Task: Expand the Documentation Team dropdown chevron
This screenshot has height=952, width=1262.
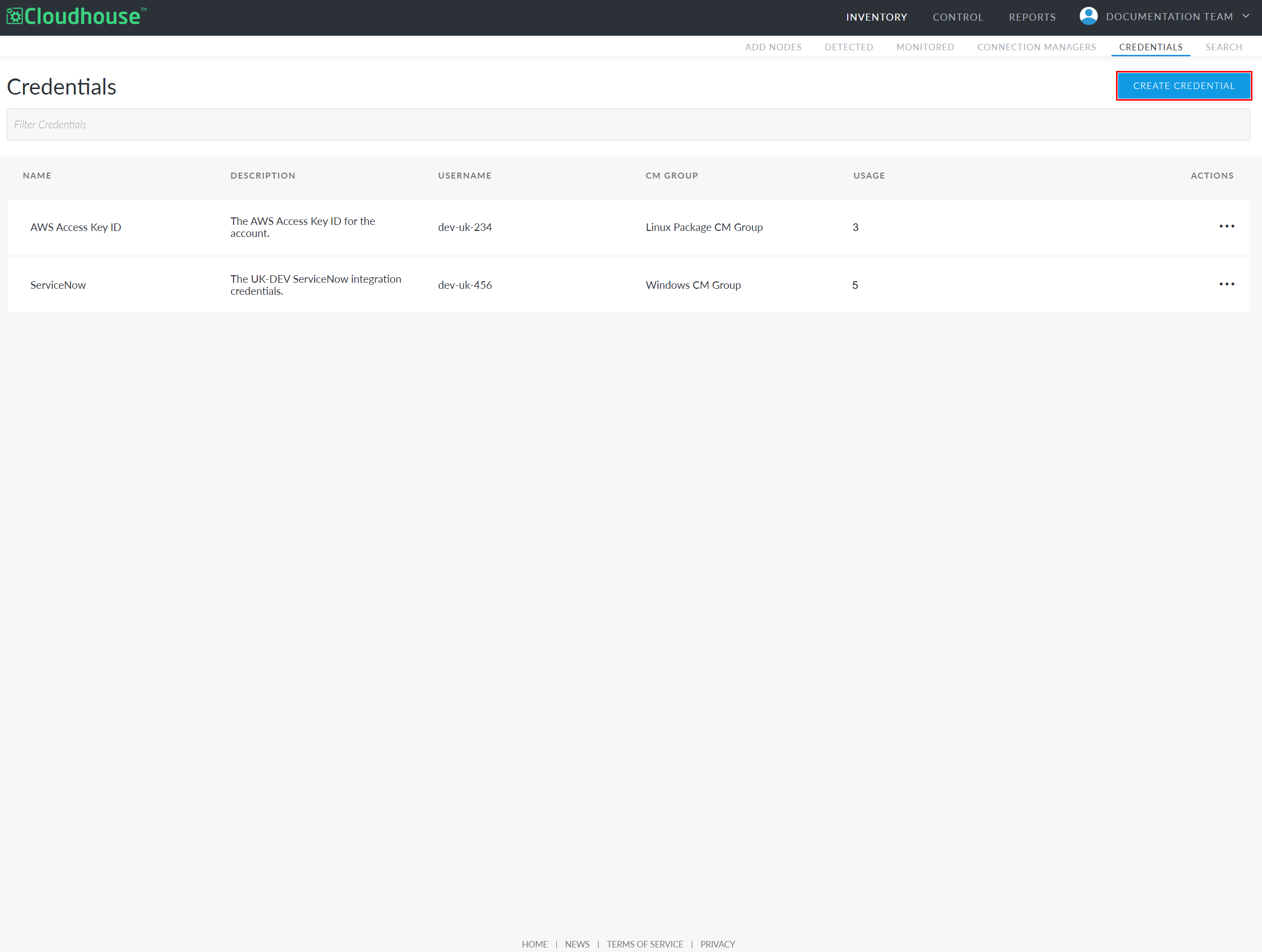Action: [x=1246, y=16]
